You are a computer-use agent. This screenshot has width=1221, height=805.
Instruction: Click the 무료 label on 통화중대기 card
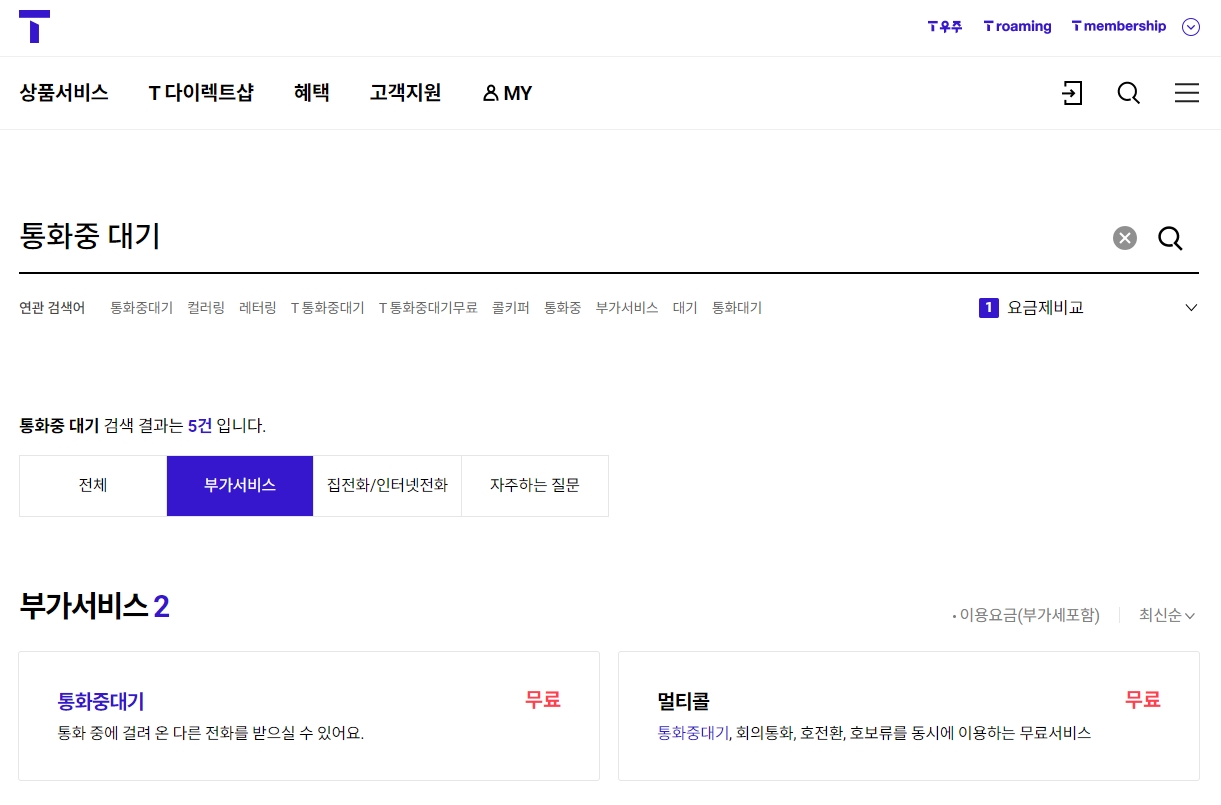(543, 700)
